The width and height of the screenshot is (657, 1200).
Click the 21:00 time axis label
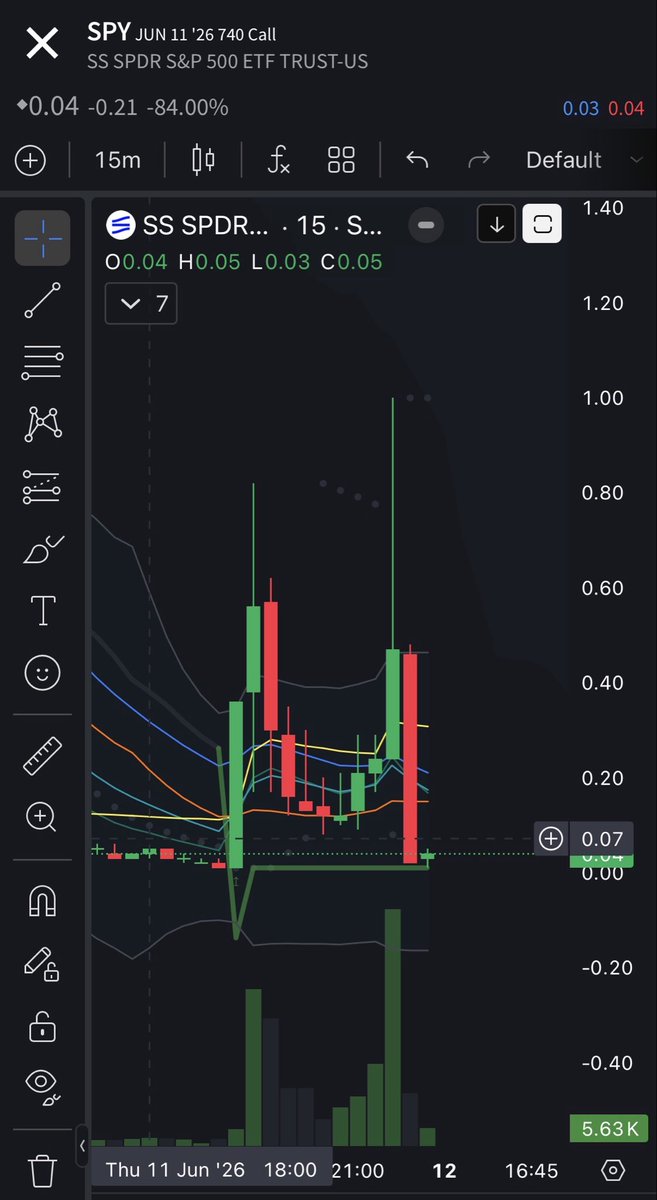[x=358, y=1170]
